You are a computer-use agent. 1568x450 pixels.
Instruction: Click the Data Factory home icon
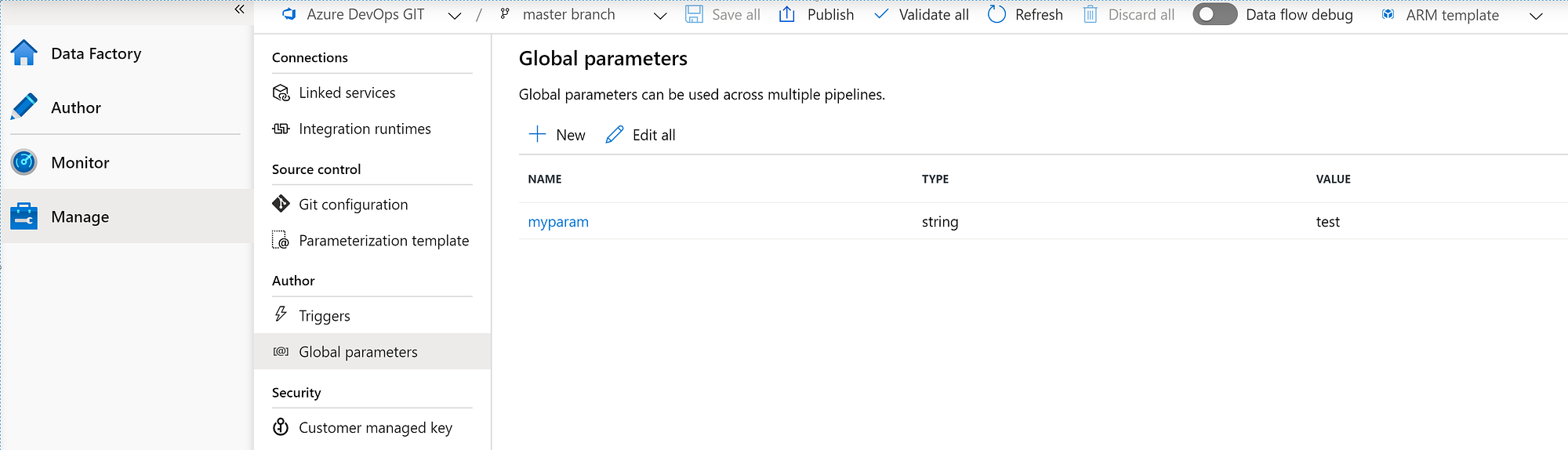tap(24, 53)
